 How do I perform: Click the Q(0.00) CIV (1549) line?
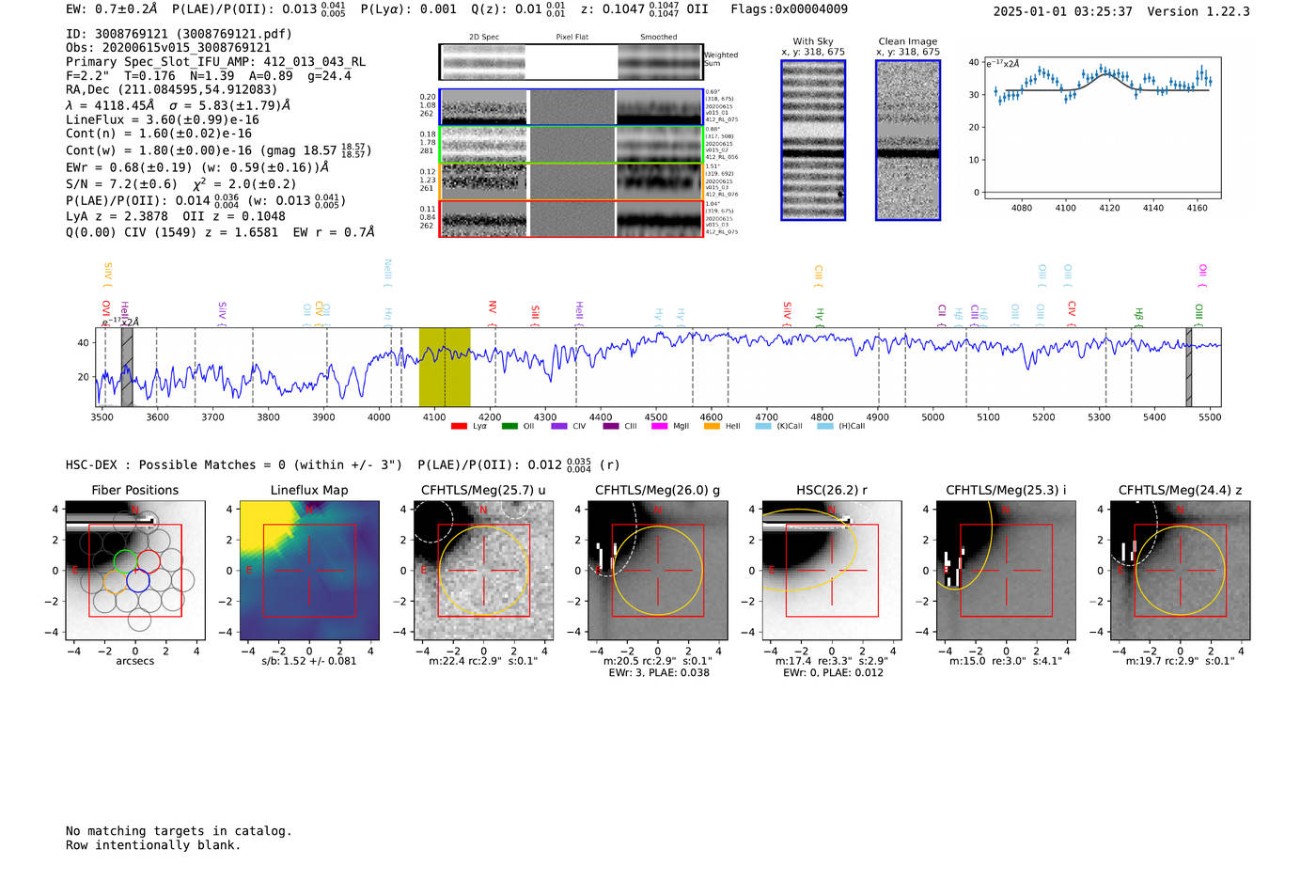coord(220,232)
